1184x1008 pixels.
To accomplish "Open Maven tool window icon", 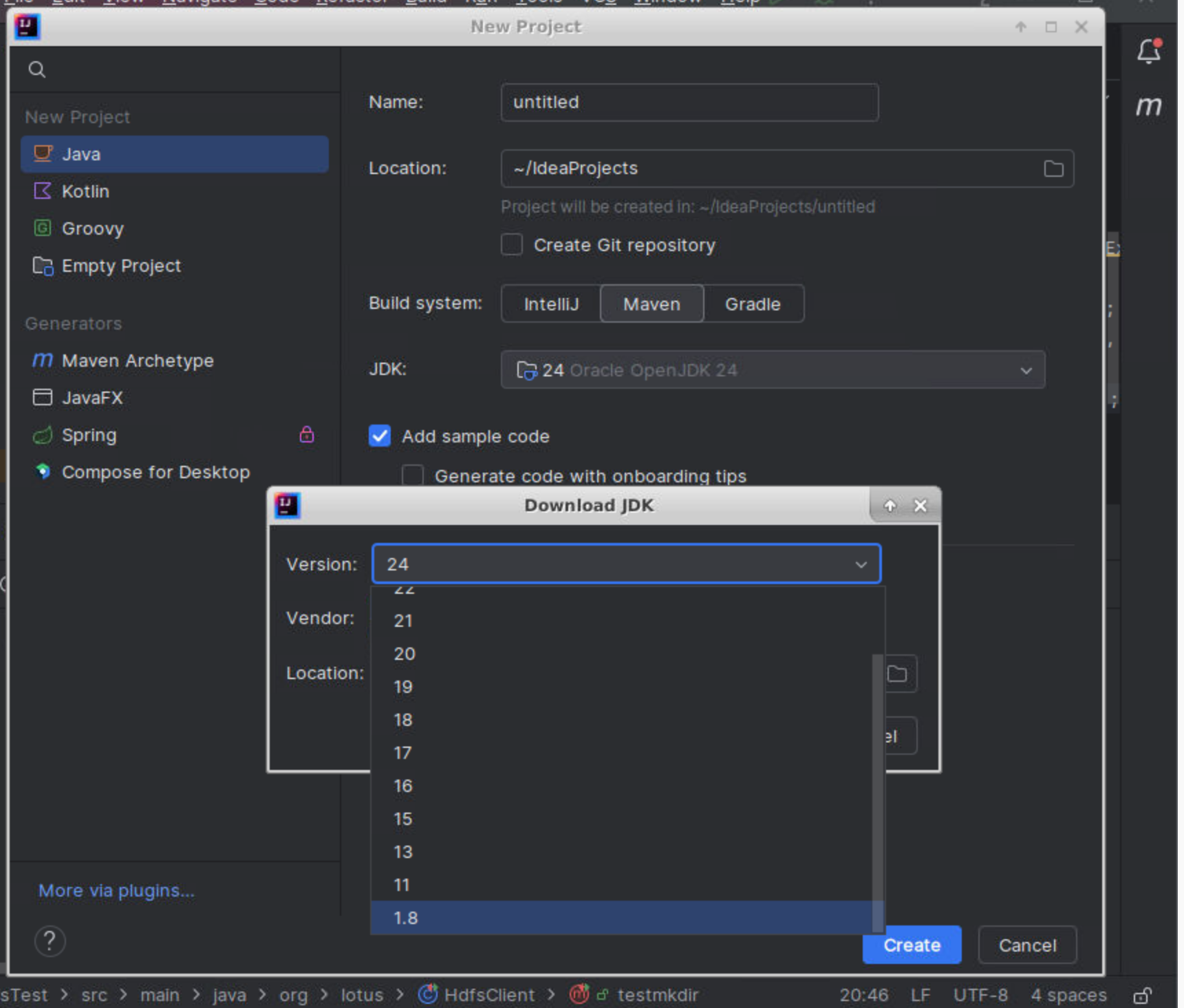I will (x=1148, y=106).
